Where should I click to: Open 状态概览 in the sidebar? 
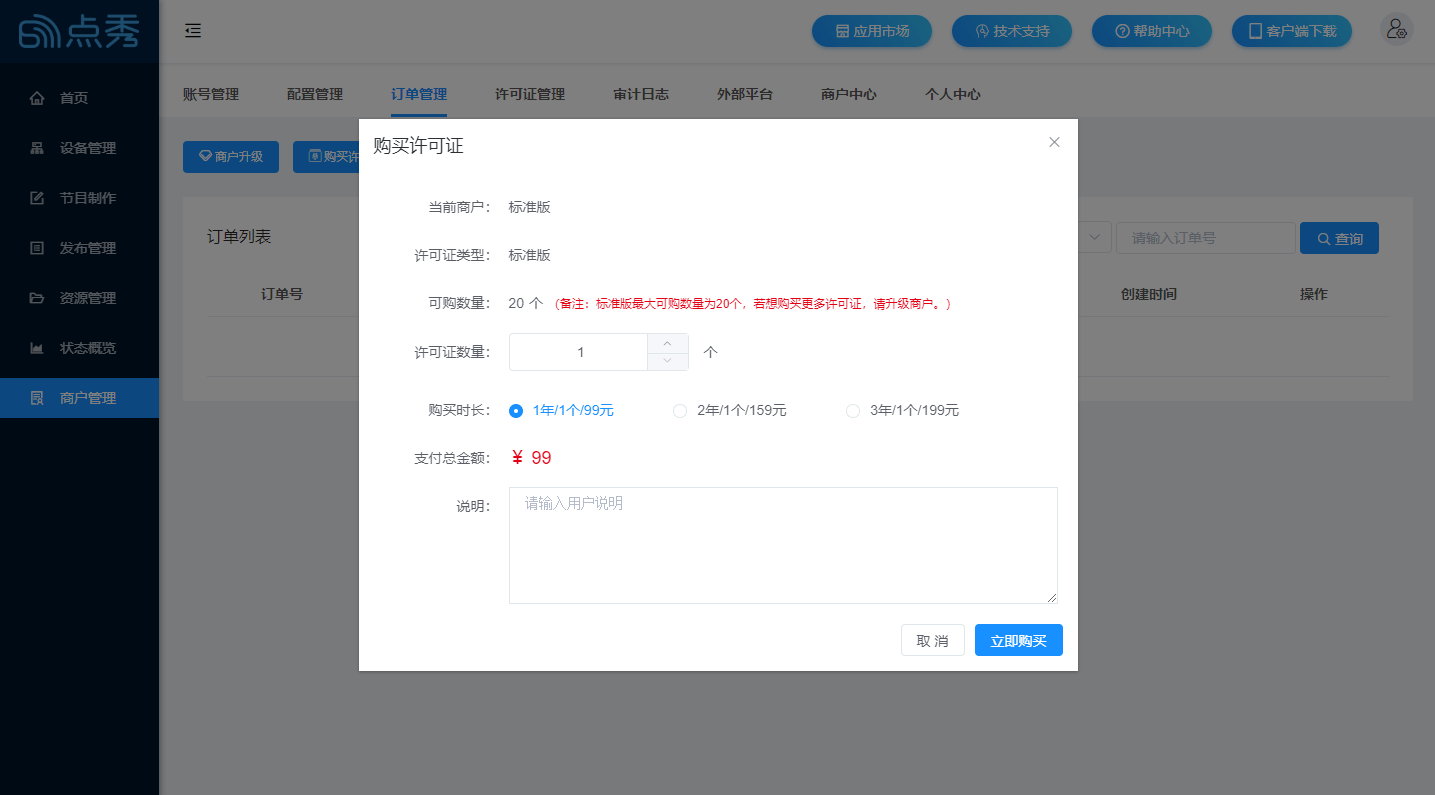coord(79,348)
